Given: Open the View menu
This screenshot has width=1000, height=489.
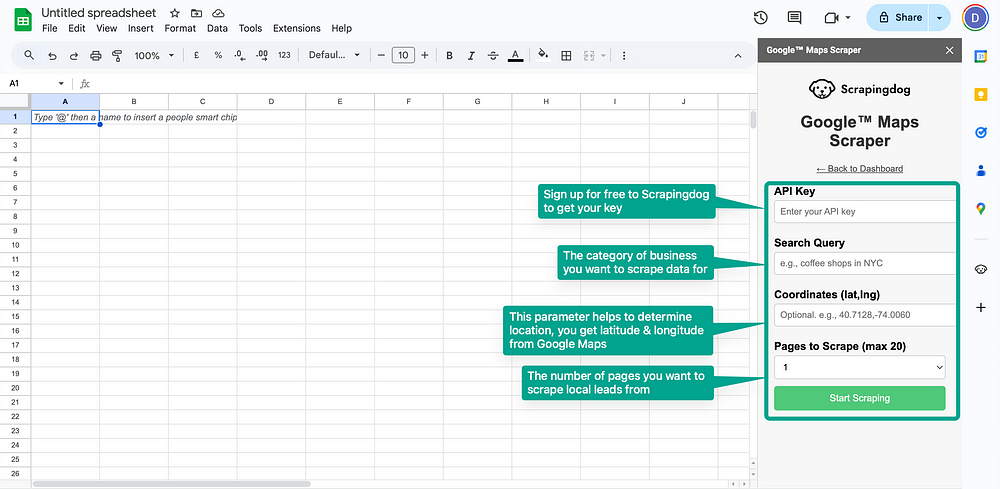Looking at the screenshot, I should click(x=107, y=28).
